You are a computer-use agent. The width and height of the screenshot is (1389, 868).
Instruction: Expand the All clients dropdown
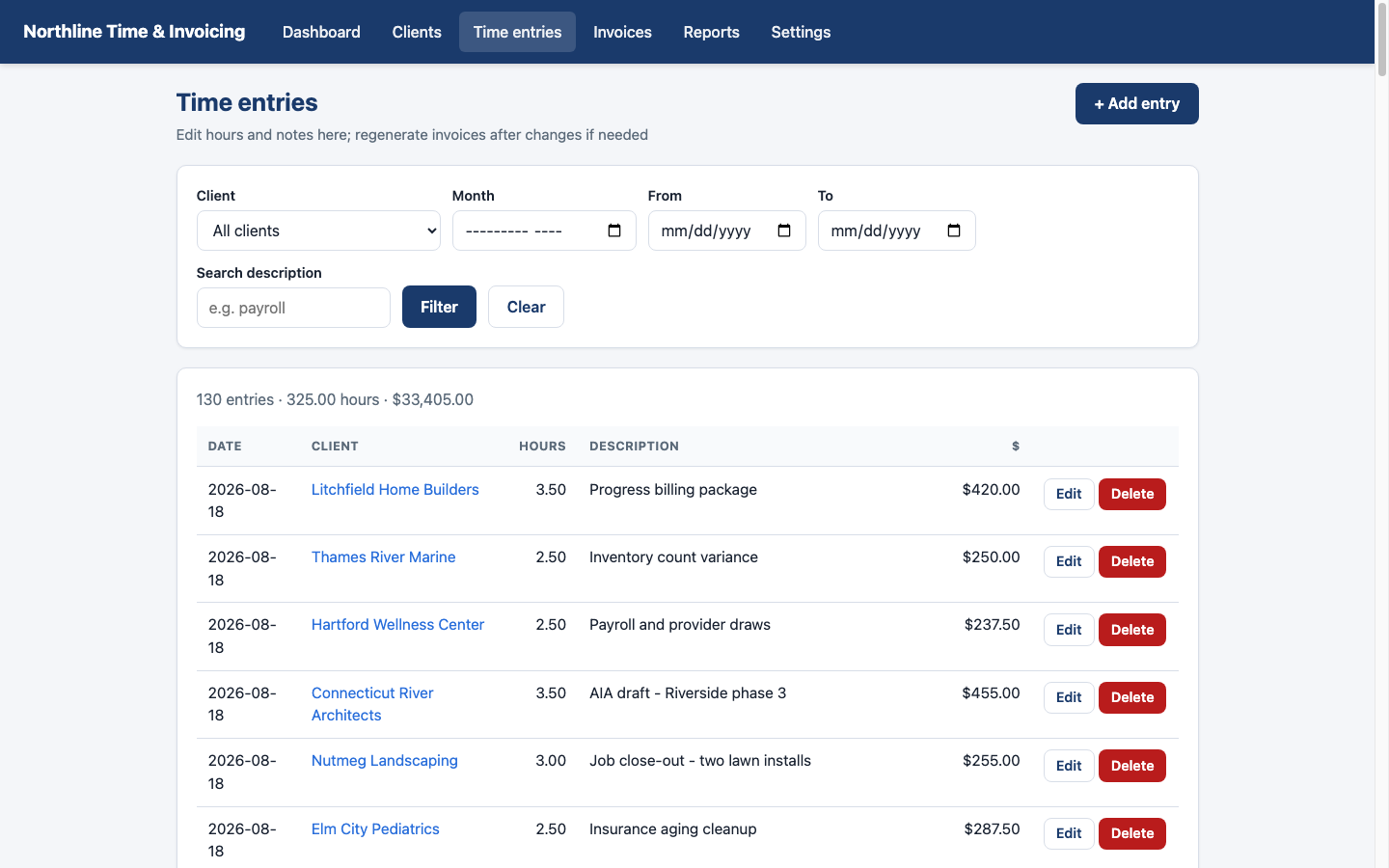318,231
